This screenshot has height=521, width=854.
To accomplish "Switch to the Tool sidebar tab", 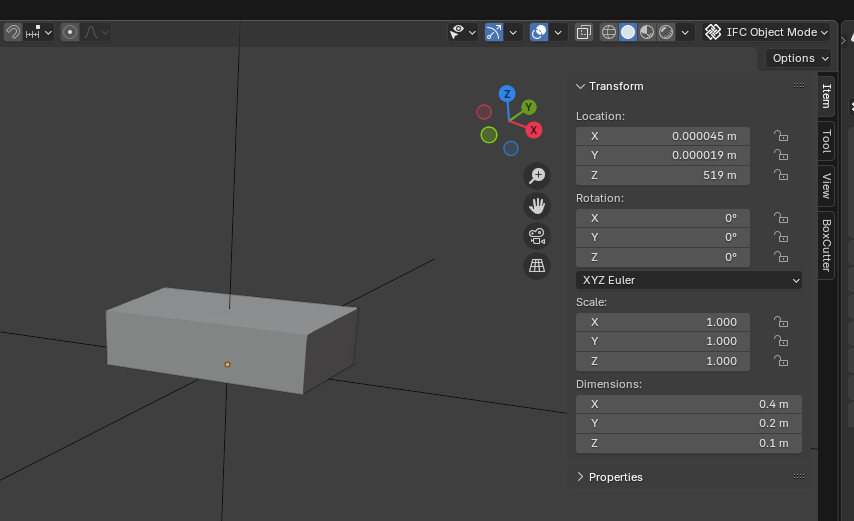I will (826, 141).
